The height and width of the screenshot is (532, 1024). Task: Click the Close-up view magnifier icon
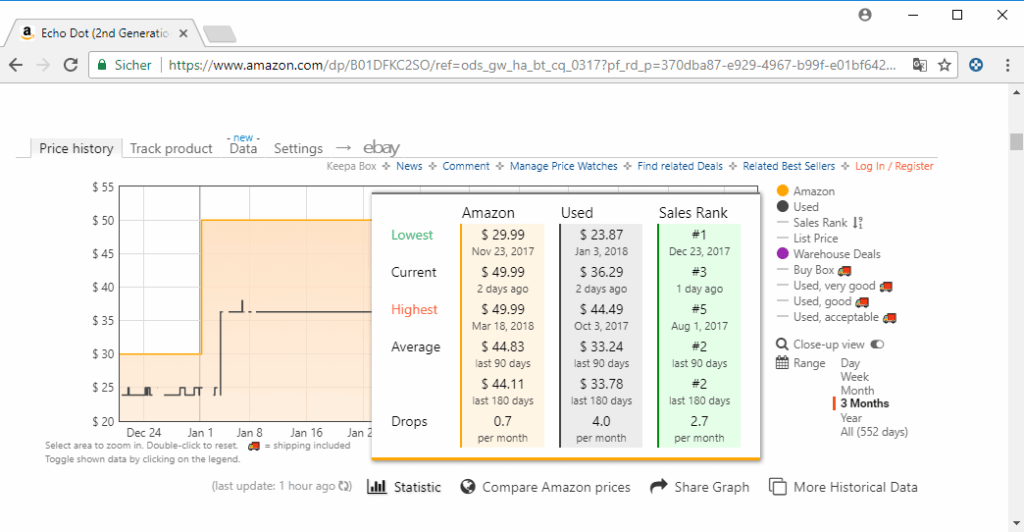coord(782,344)
